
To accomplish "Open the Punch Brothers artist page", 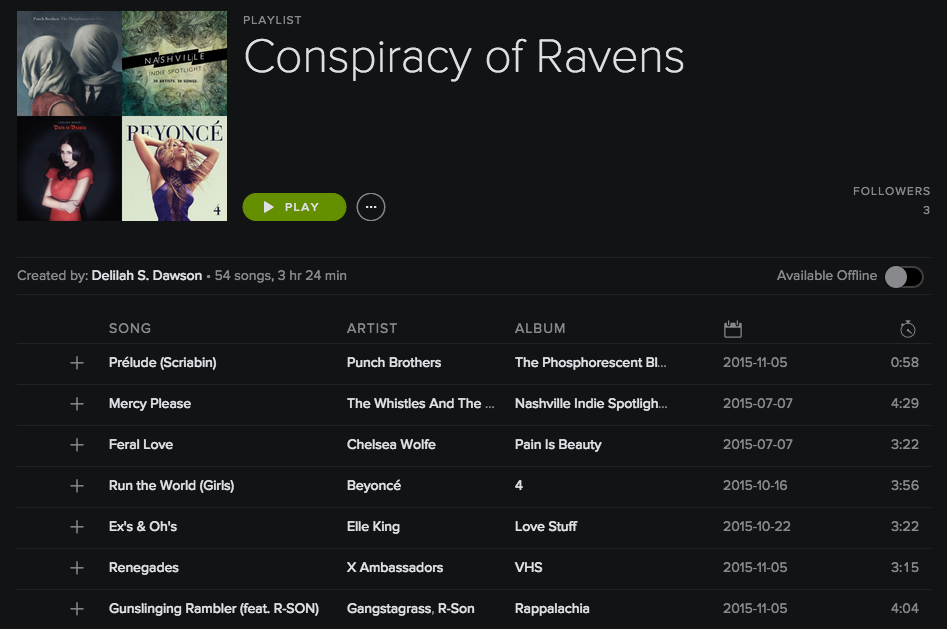I will [394, 363].
